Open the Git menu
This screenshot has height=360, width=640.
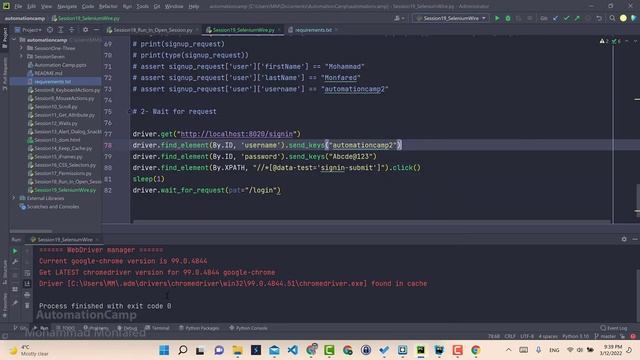[x=157, y=6]
